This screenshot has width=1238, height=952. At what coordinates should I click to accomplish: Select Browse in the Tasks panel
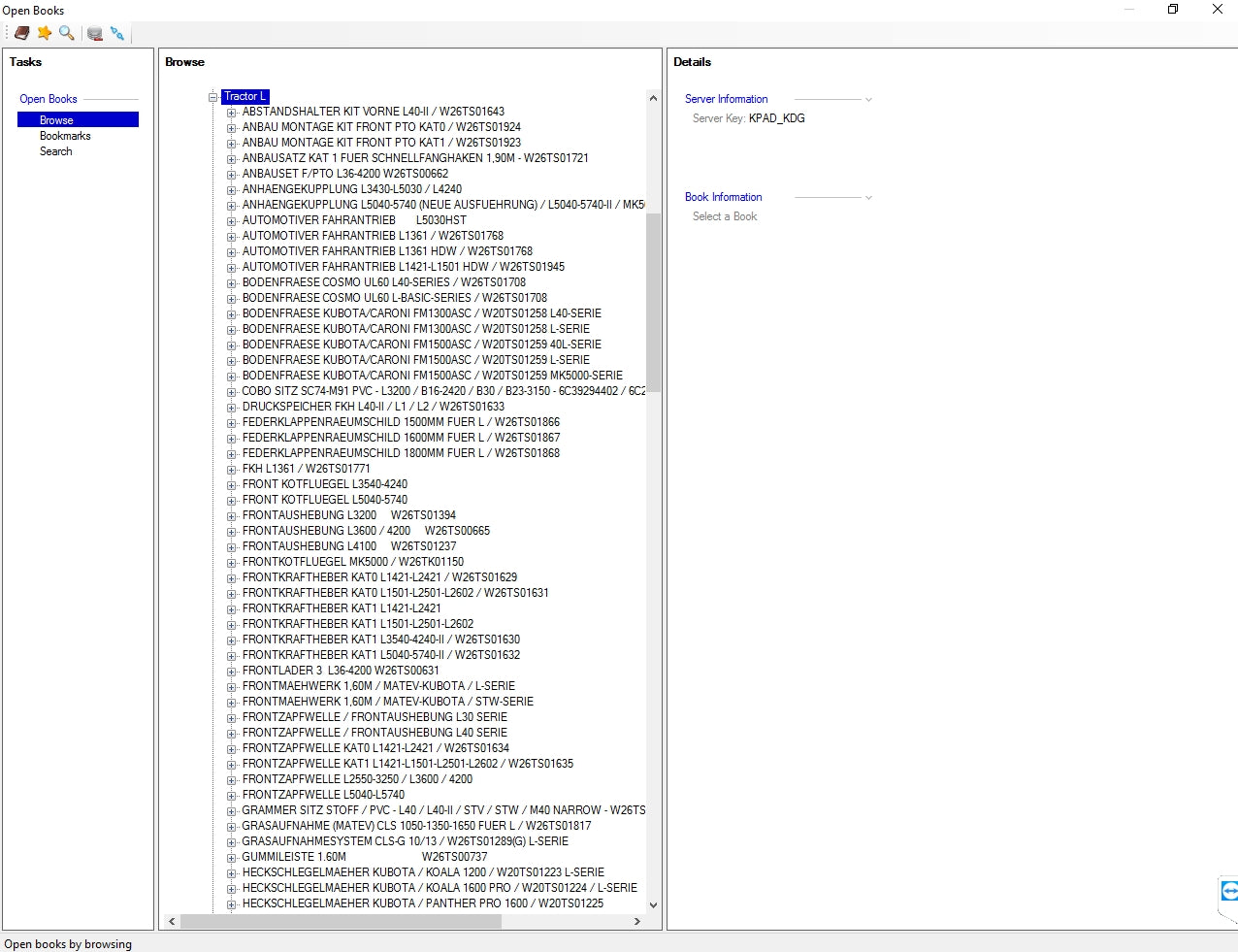tap(56, 120)
